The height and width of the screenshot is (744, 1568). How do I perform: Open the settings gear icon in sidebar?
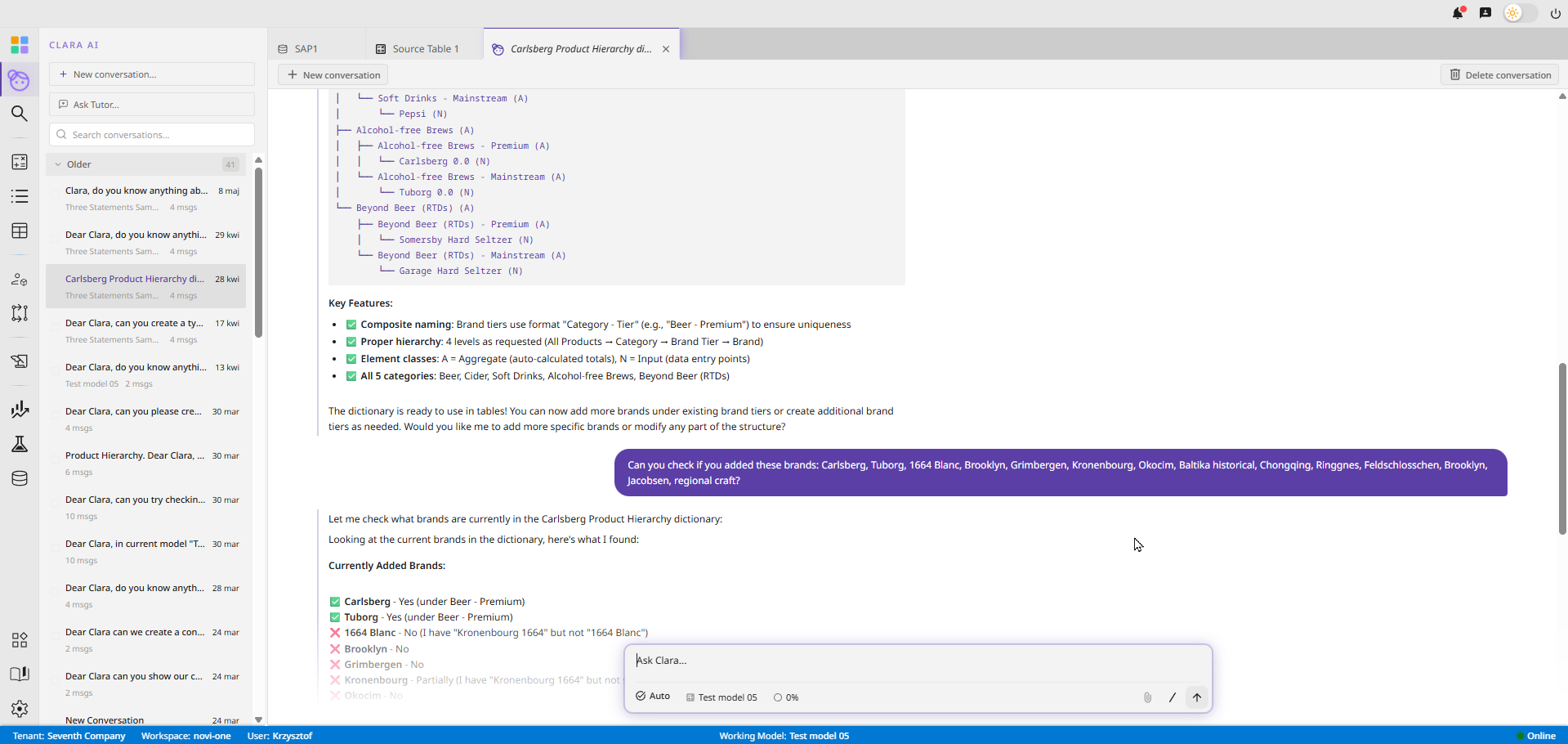[x=20, y=709]
